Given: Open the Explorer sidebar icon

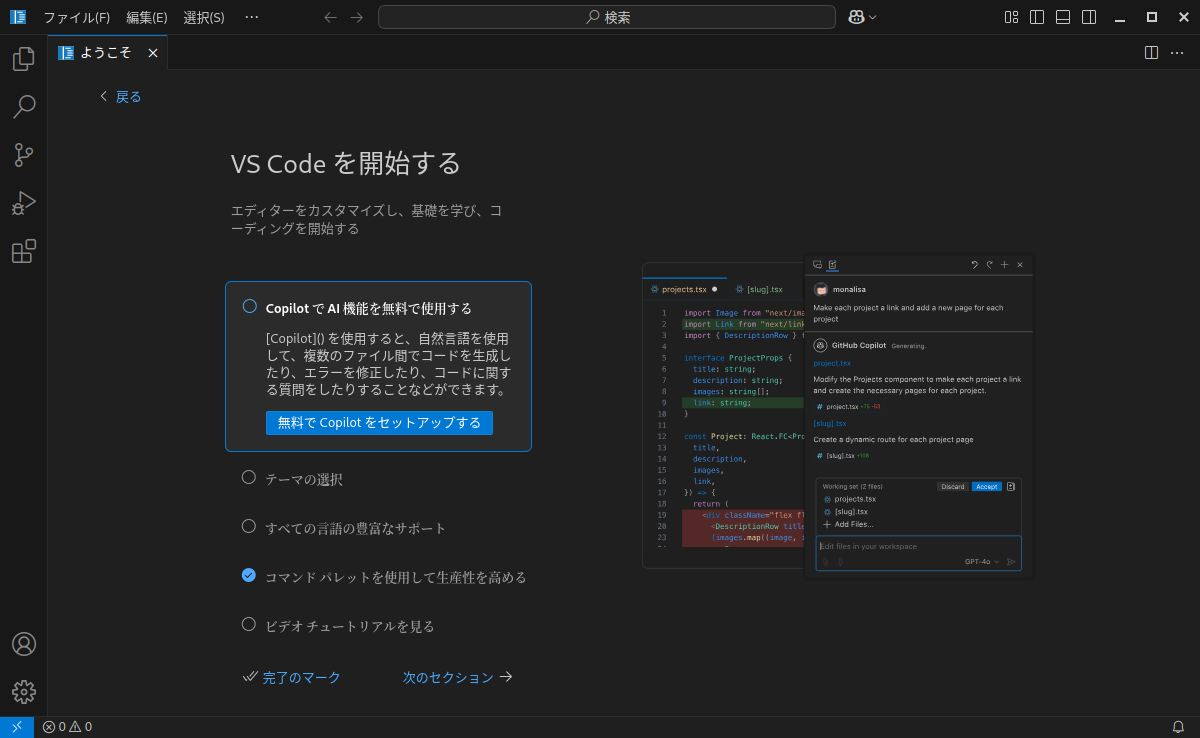Looking at the screenshot, I should pos(24,59).
